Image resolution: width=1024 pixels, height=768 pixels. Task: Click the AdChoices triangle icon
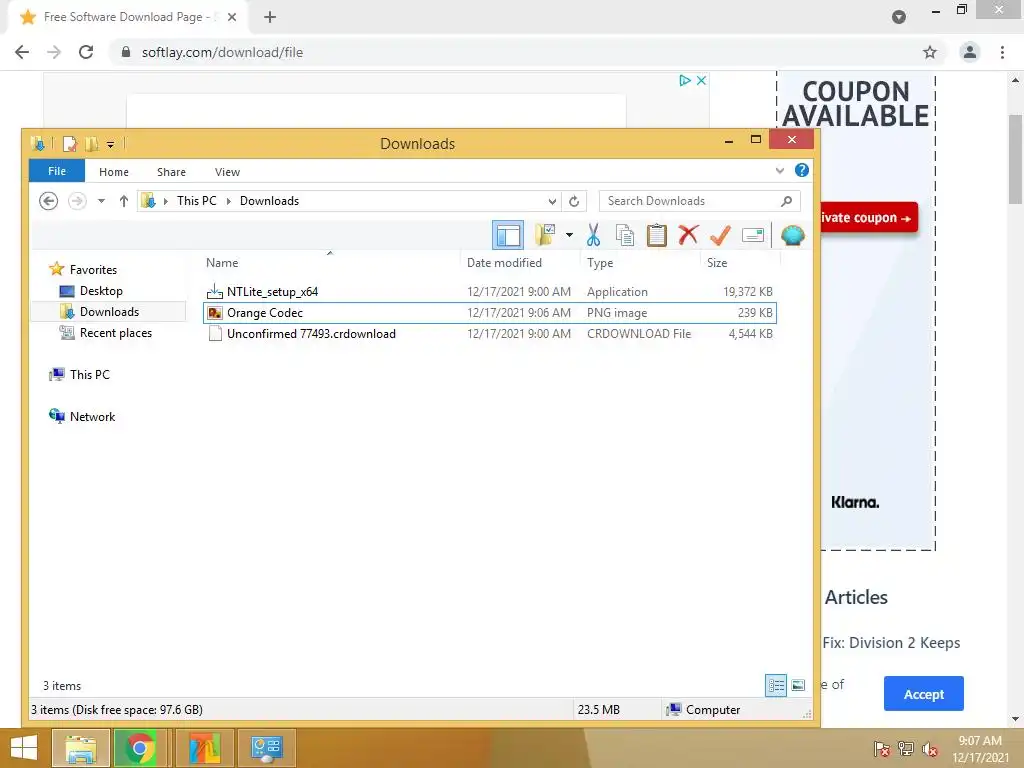point(684,80)
